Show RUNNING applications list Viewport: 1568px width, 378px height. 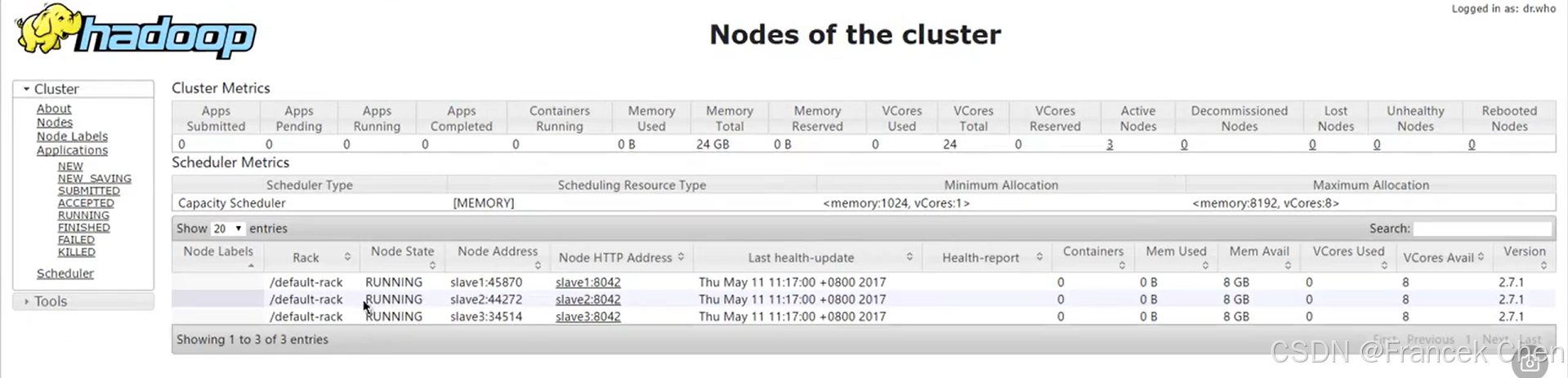click(x=83, y=216)
